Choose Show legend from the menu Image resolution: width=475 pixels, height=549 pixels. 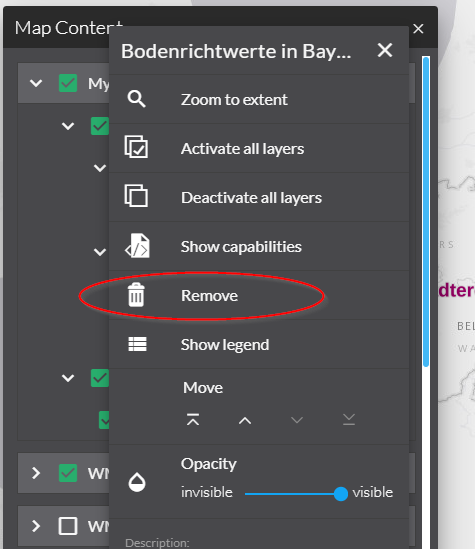click(259, 344)
